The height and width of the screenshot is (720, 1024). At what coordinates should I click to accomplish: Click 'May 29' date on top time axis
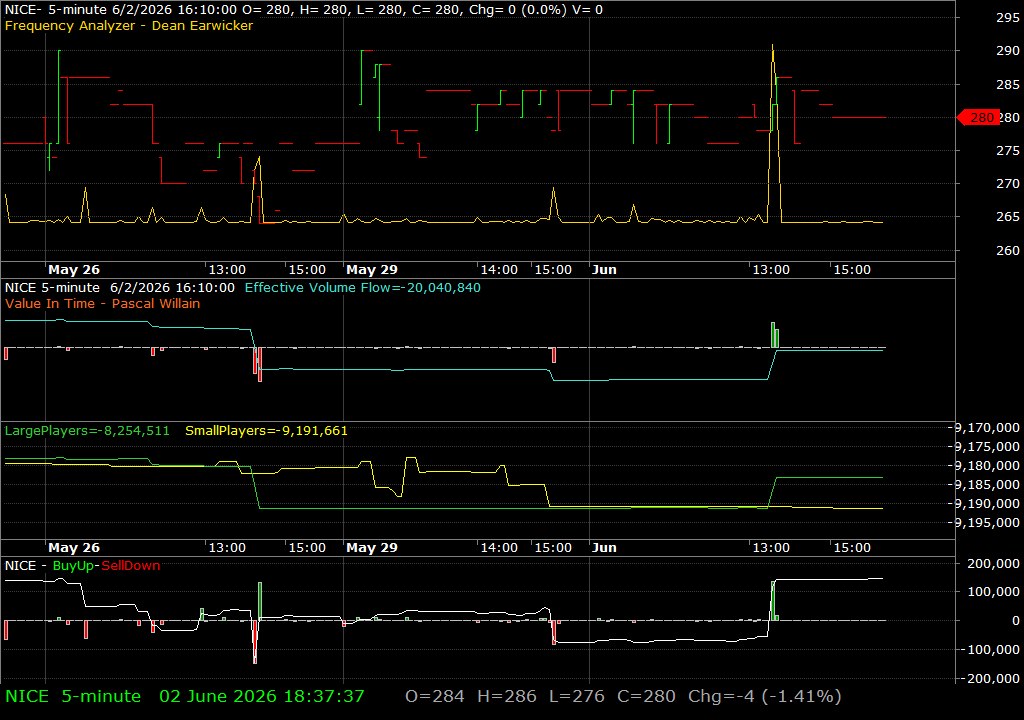click(372, 269)
